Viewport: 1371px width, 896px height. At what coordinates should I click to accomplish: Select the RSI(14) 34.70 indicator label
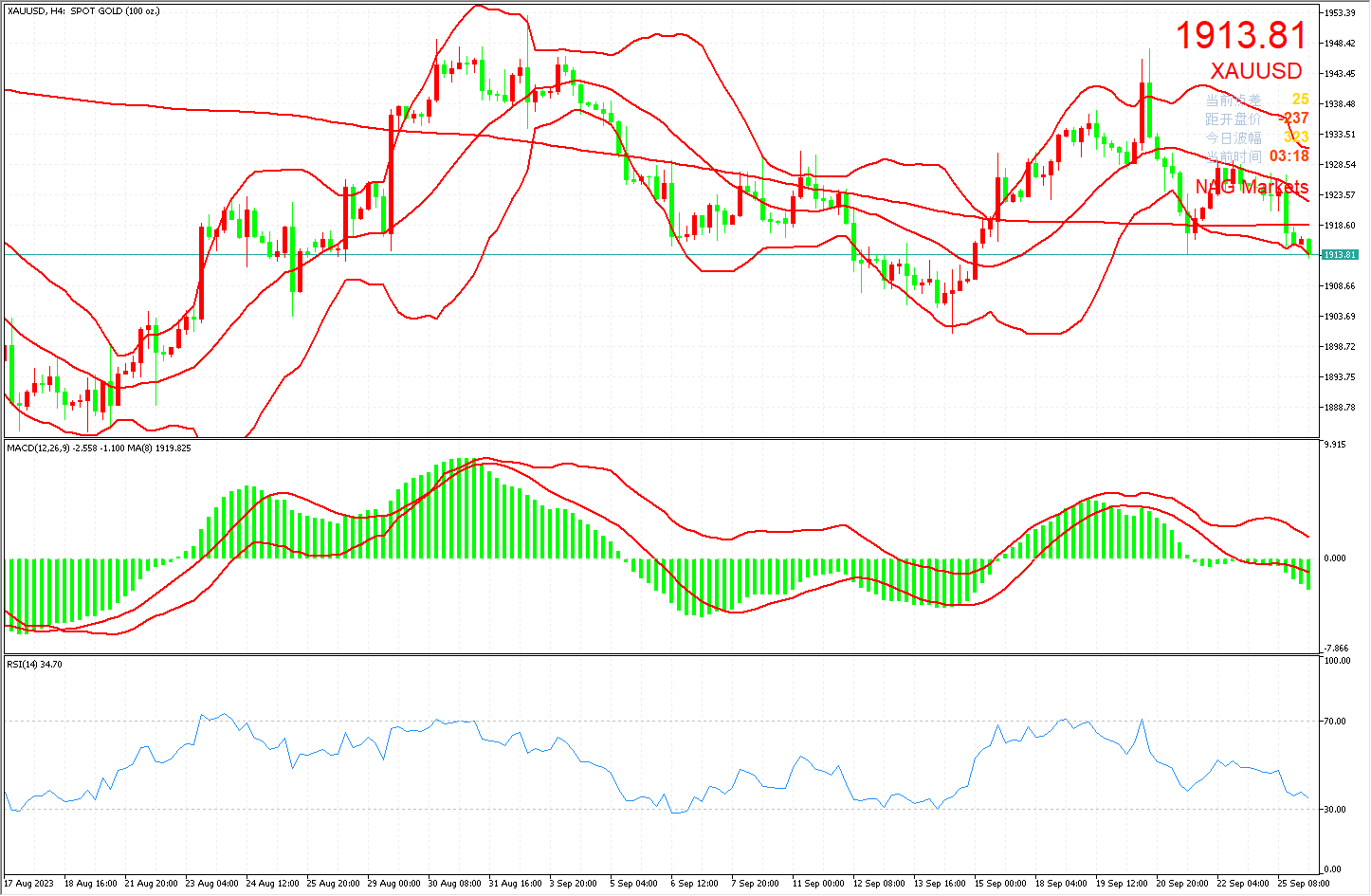click(35, 664)
